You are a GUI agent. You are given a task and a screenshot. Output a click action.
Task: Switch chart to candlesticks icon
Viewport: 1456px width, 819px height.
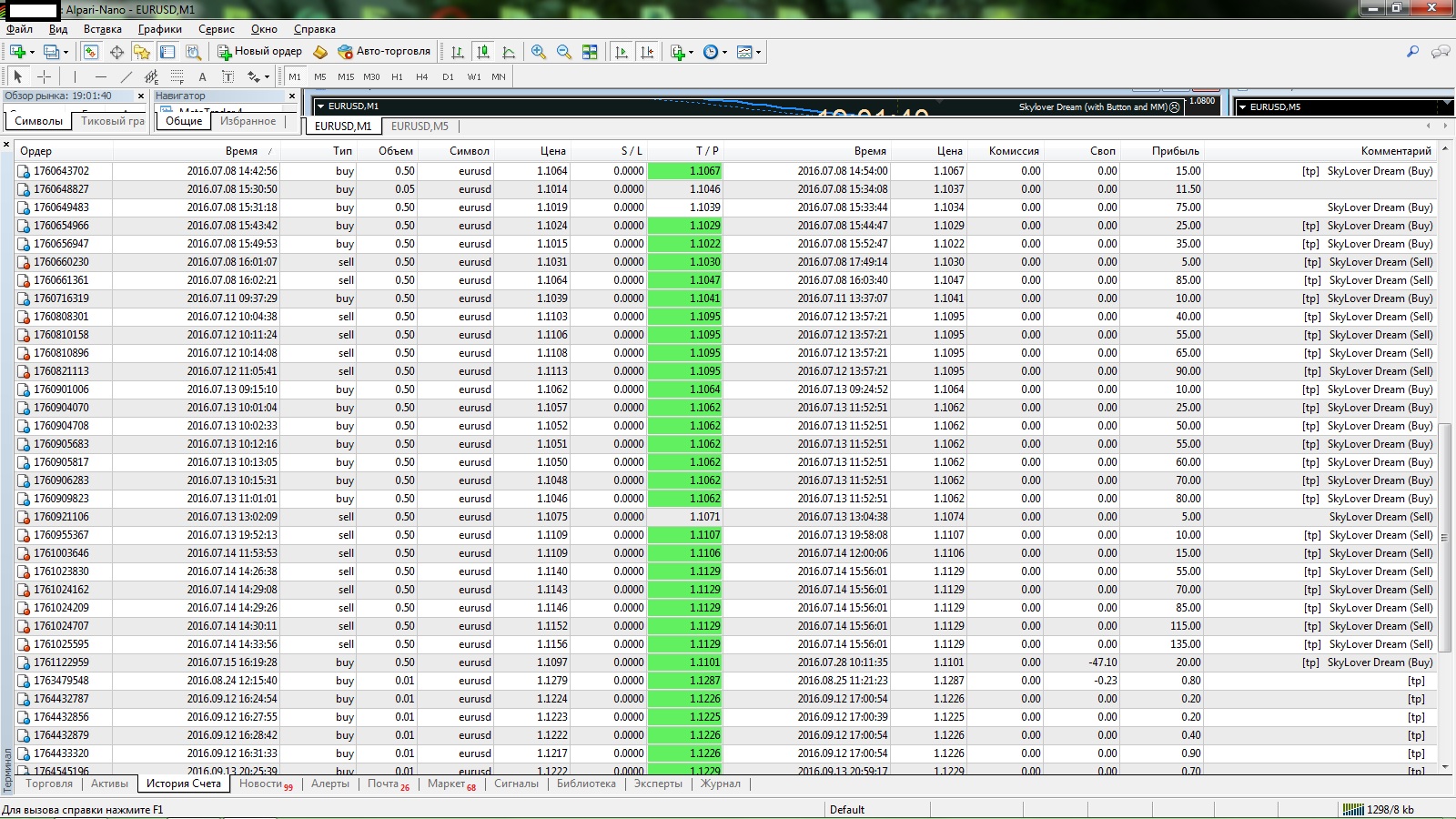(483, 52)
